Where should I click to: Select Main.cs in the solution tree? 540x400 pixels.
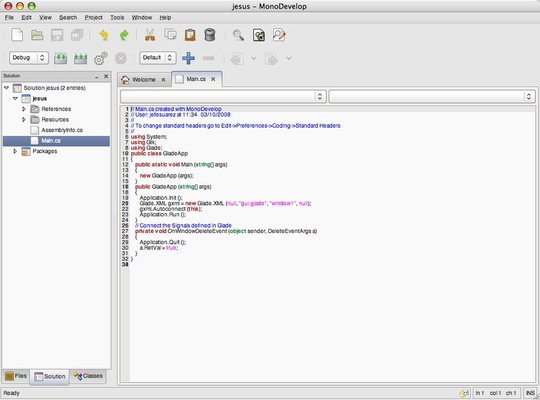(x=56, y=141)
